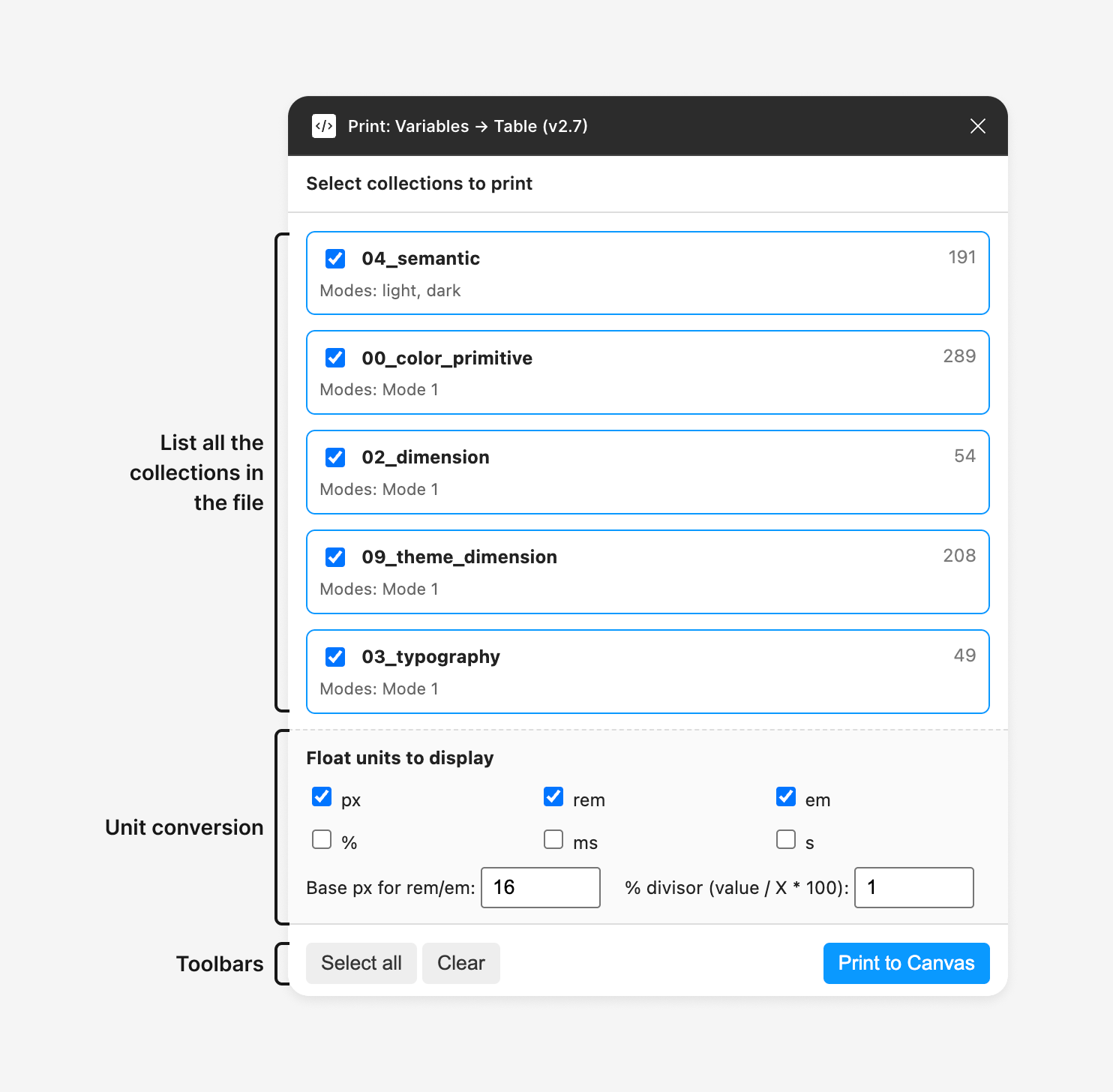Uncheck the 03_typography collection checkbox
The width and height of the screenshot is (1113, 1092).
point(335,657)
